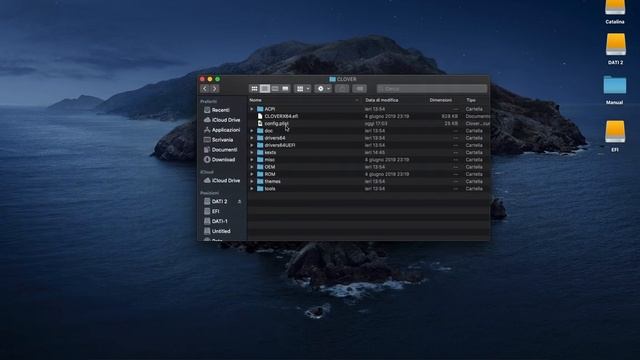
Task: Focus the Cerca search field
Action: (432, 89)
